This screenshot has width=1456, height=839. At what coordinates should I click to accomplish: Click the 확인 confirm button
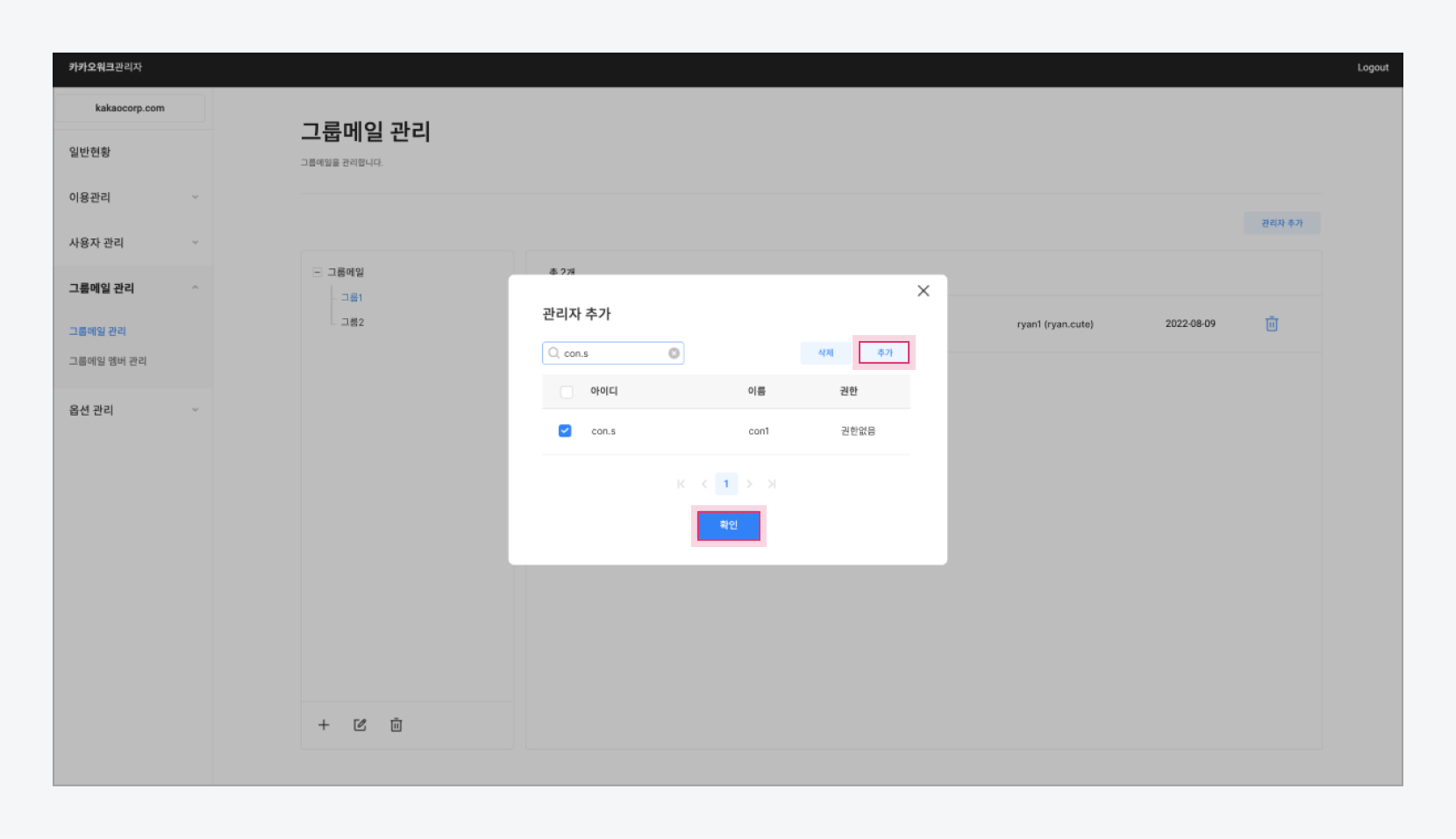728,525
